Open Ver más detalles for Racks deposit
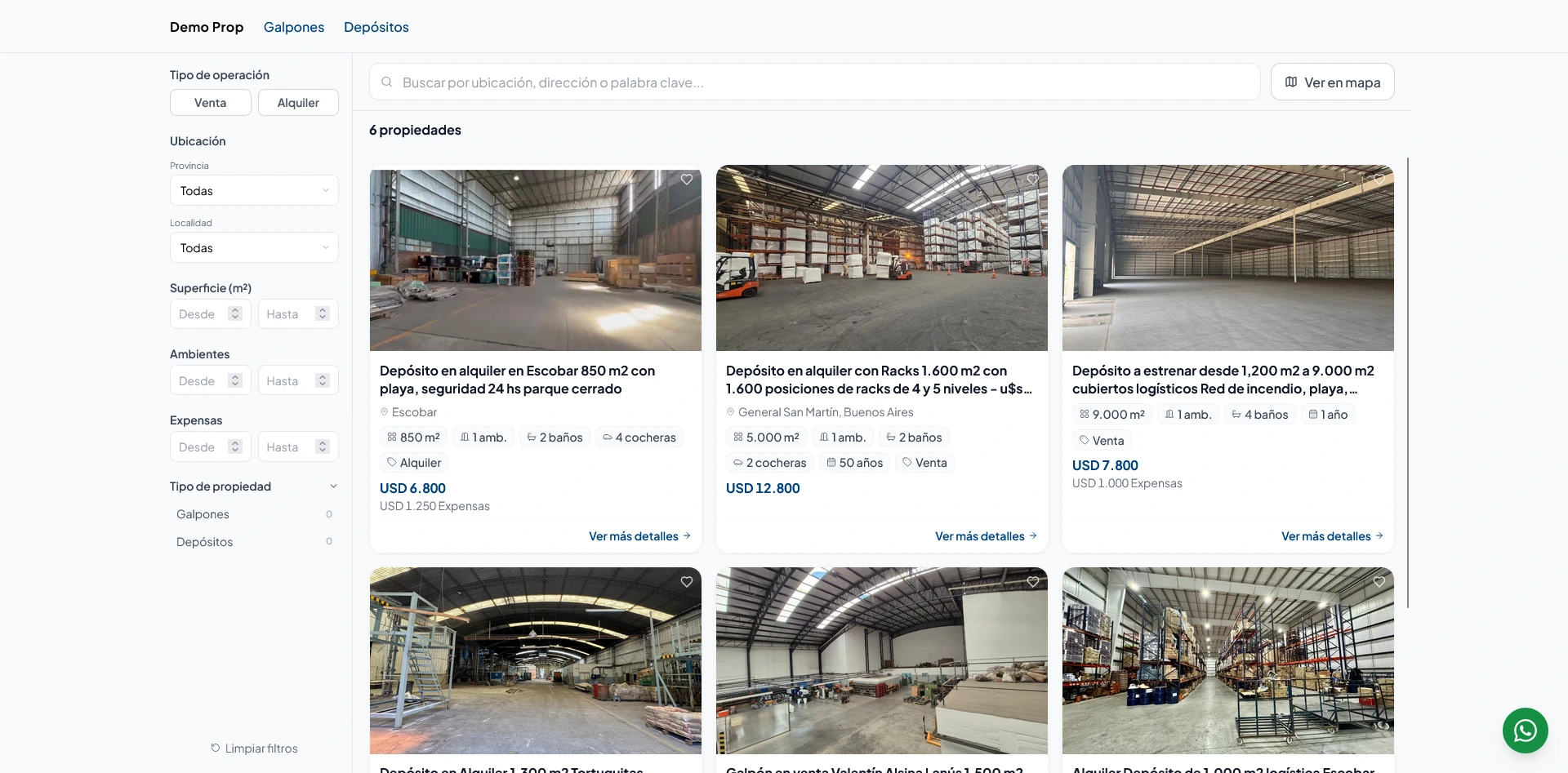Screen dimensions: 1568x773 click(x=986, y=536)
